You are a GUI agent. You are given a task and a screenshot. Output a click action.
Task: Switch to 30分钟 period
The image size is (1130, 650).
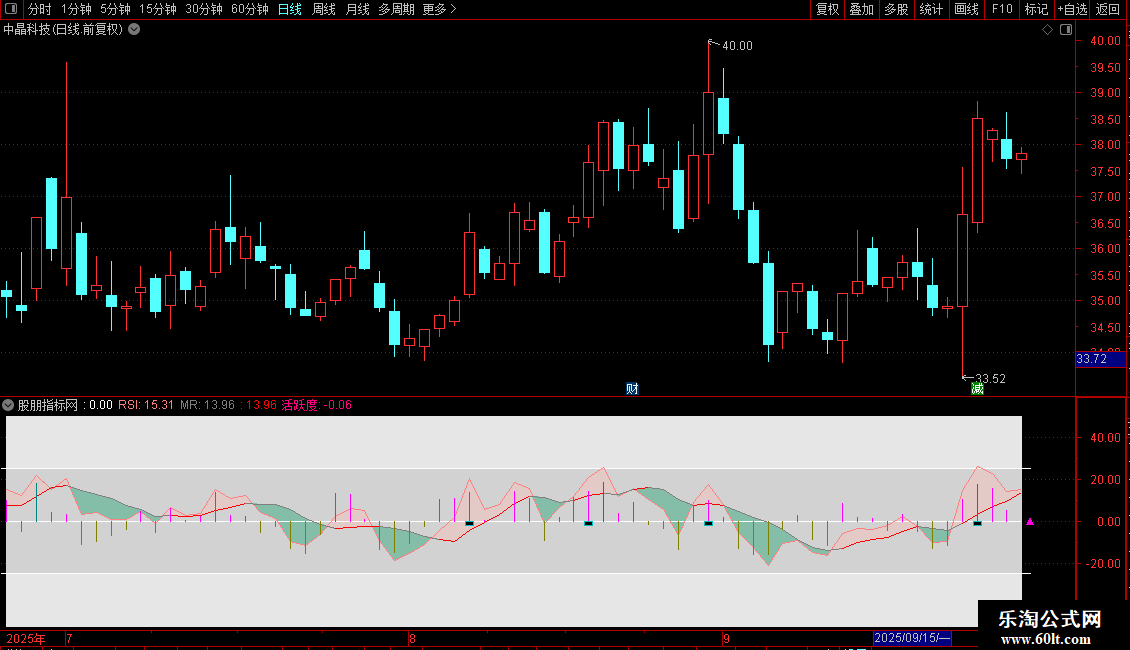point(203,9)
